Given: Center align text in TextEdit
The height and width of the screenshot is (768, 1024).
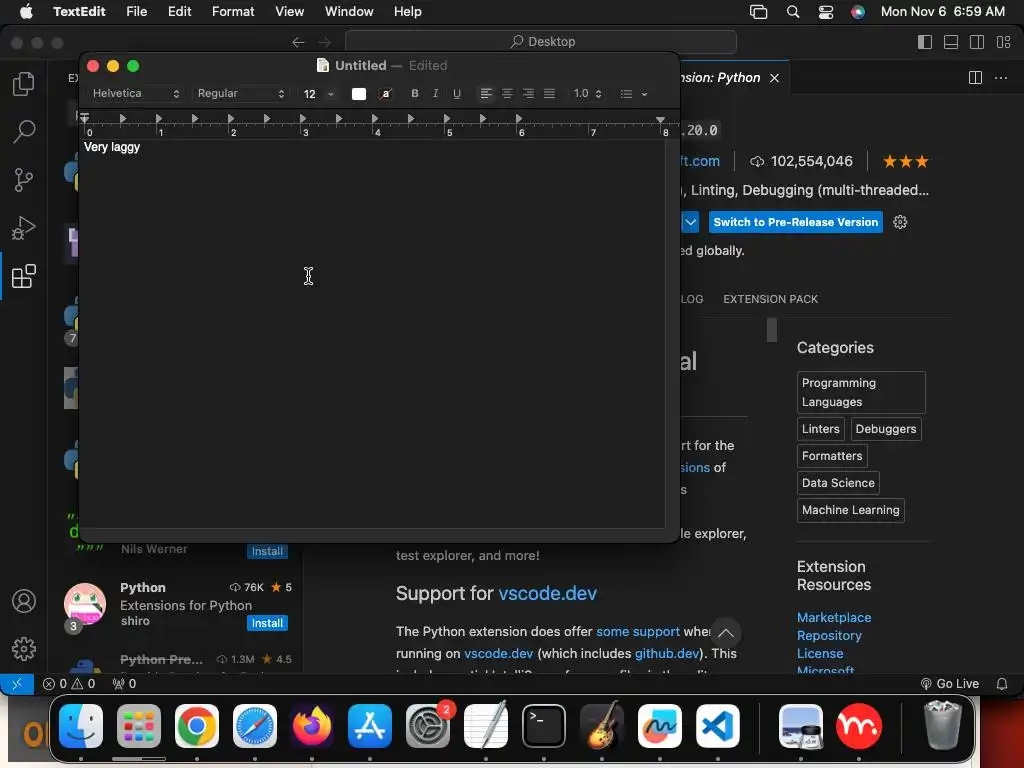Looking at the screenshot, I should (507, 93).
